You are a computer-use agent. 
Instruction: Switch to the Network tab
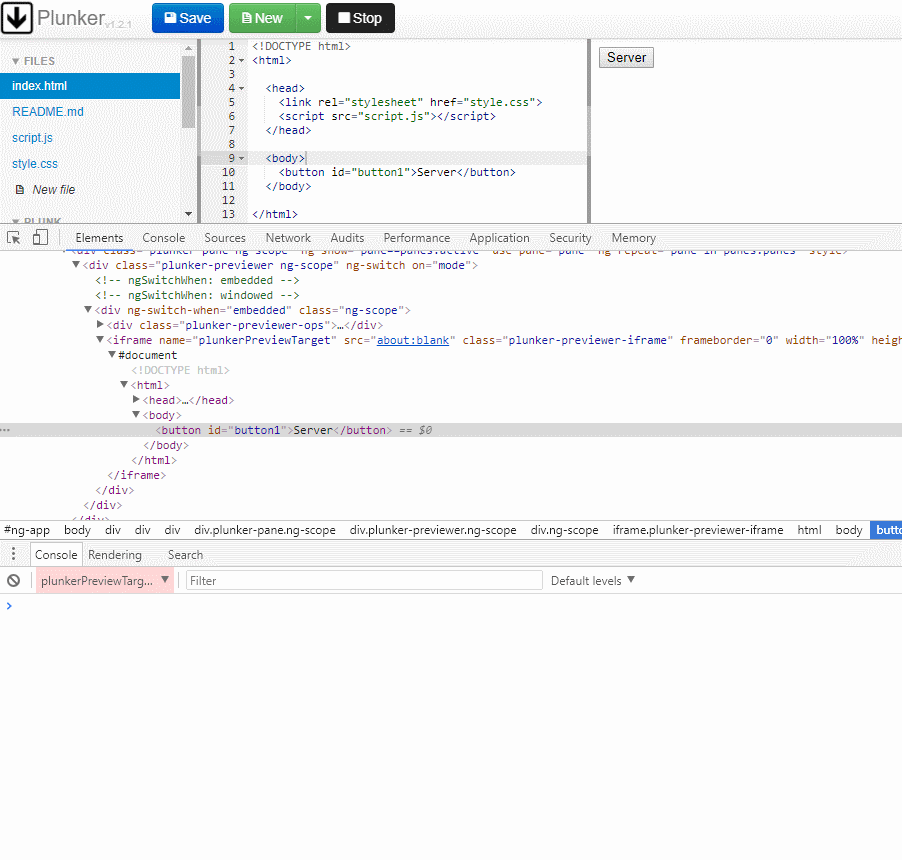click(x=288, y=237)
